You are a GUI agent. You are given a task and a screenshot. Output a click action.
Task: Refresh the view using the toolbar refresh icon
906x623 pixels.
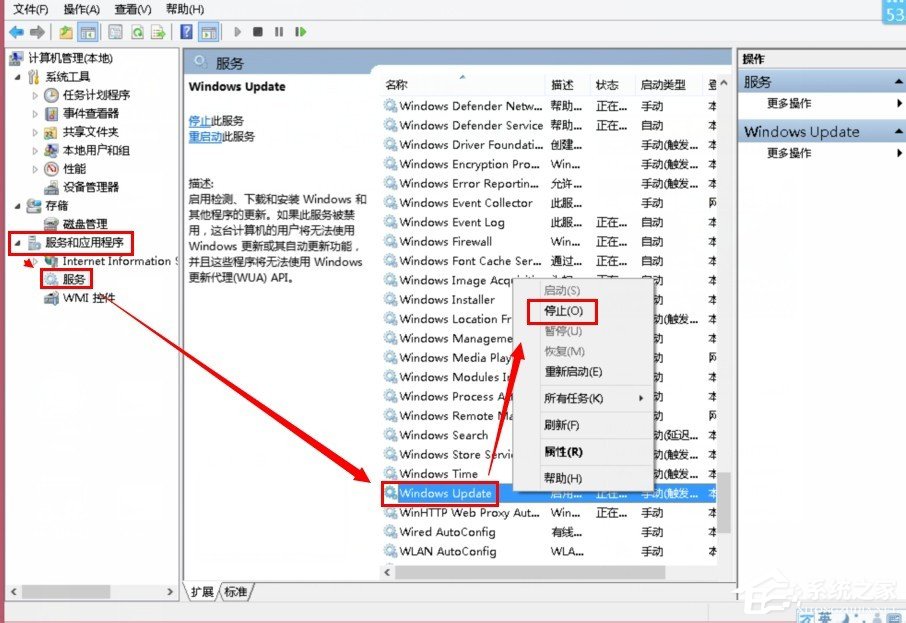pyautogui.click(x=138, y=31)
